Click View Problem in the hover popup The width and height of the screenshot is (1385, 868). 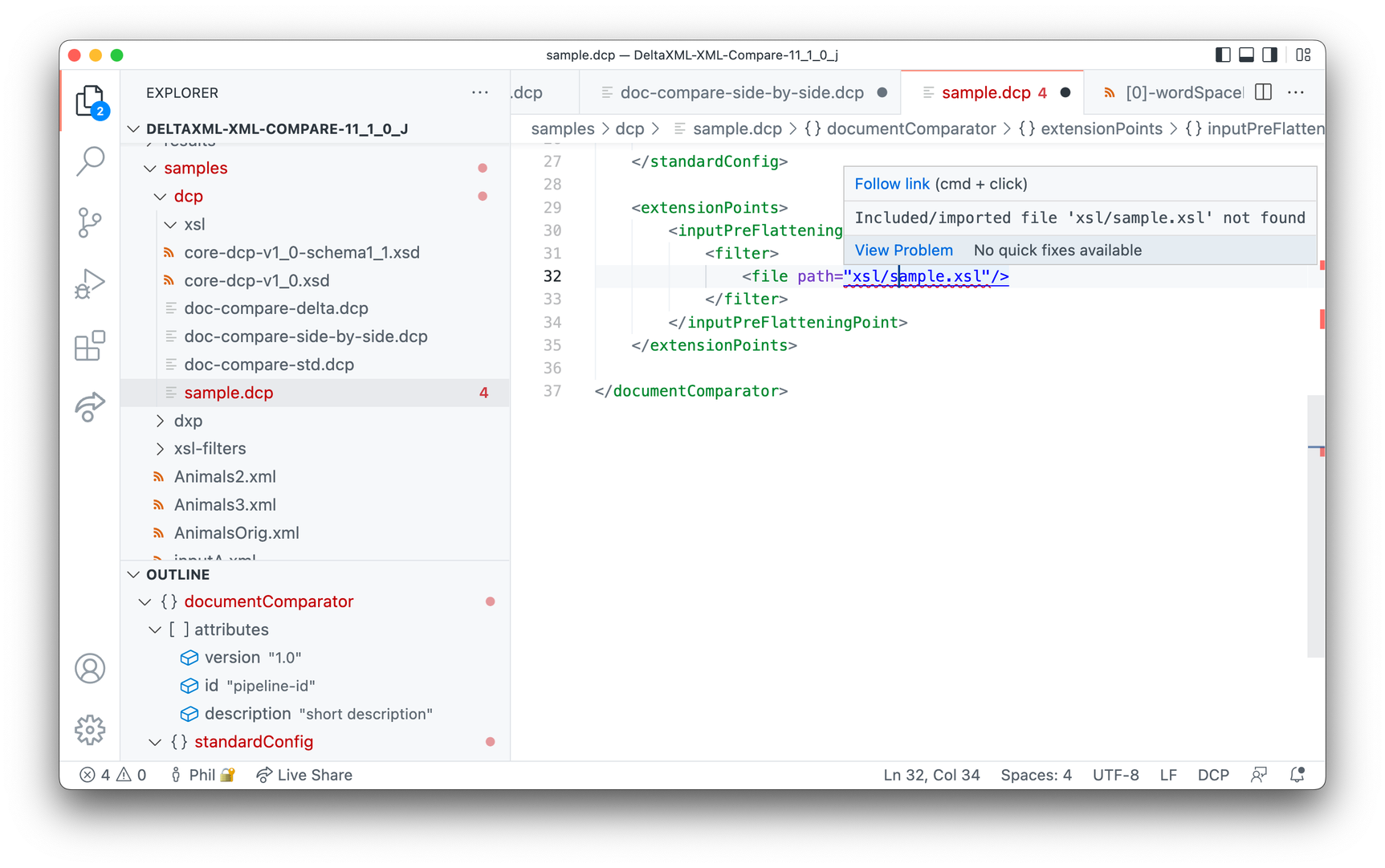tap(904, 250)
